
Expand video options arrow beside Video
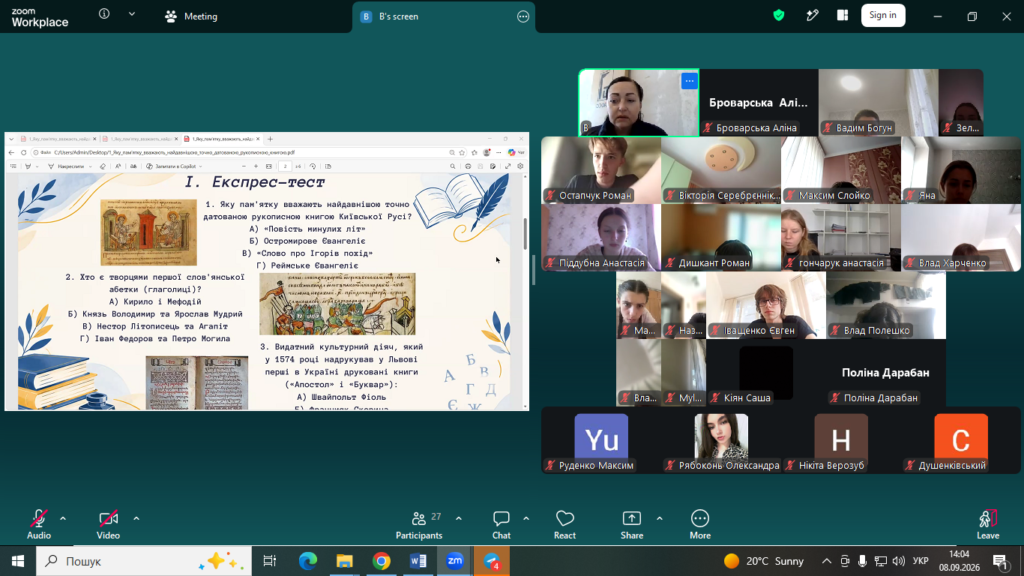tap(136, 519)
